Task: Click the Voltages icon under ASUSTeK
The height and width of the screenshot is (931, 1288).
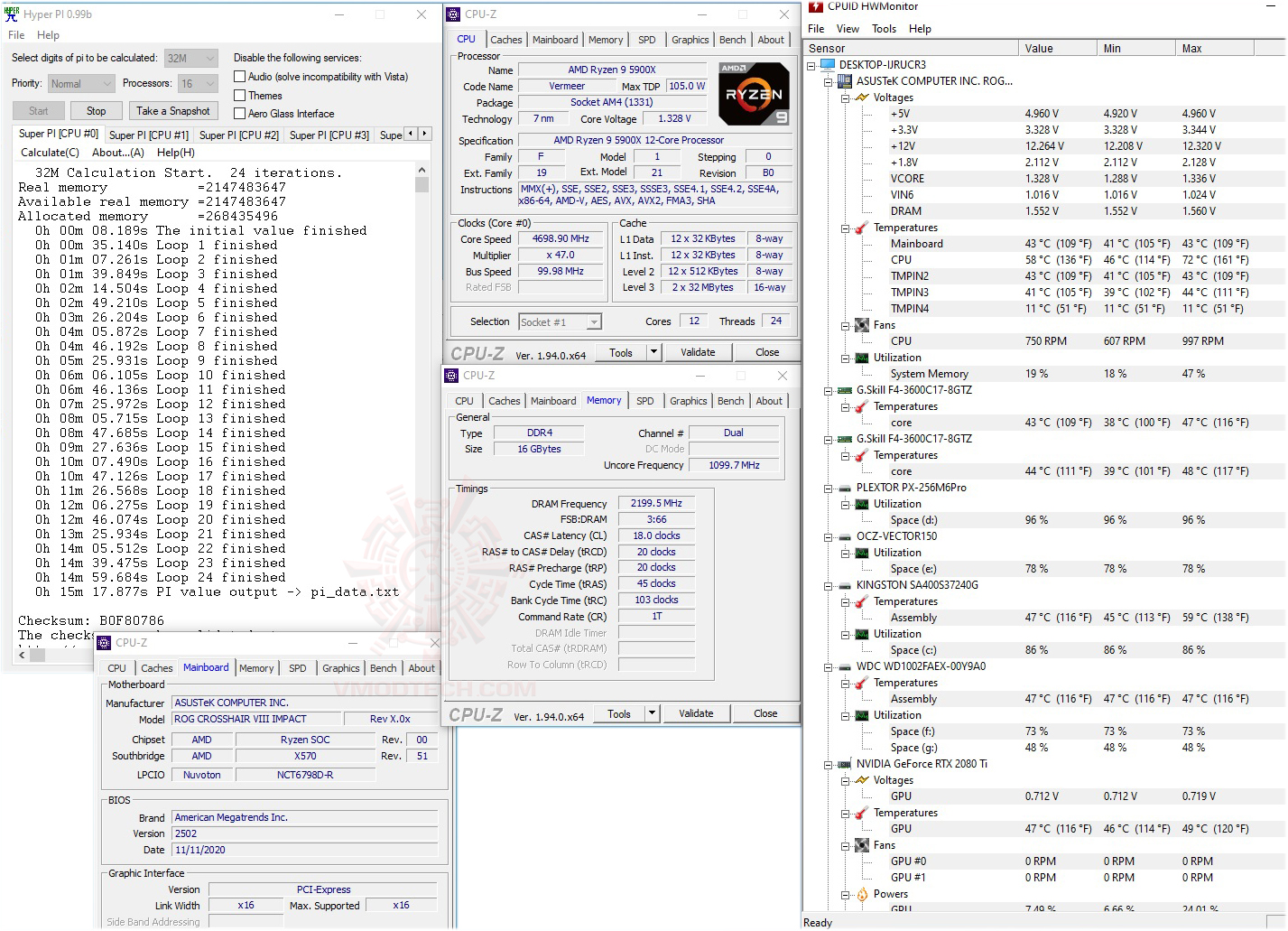Action: click(x=862, y=98)
